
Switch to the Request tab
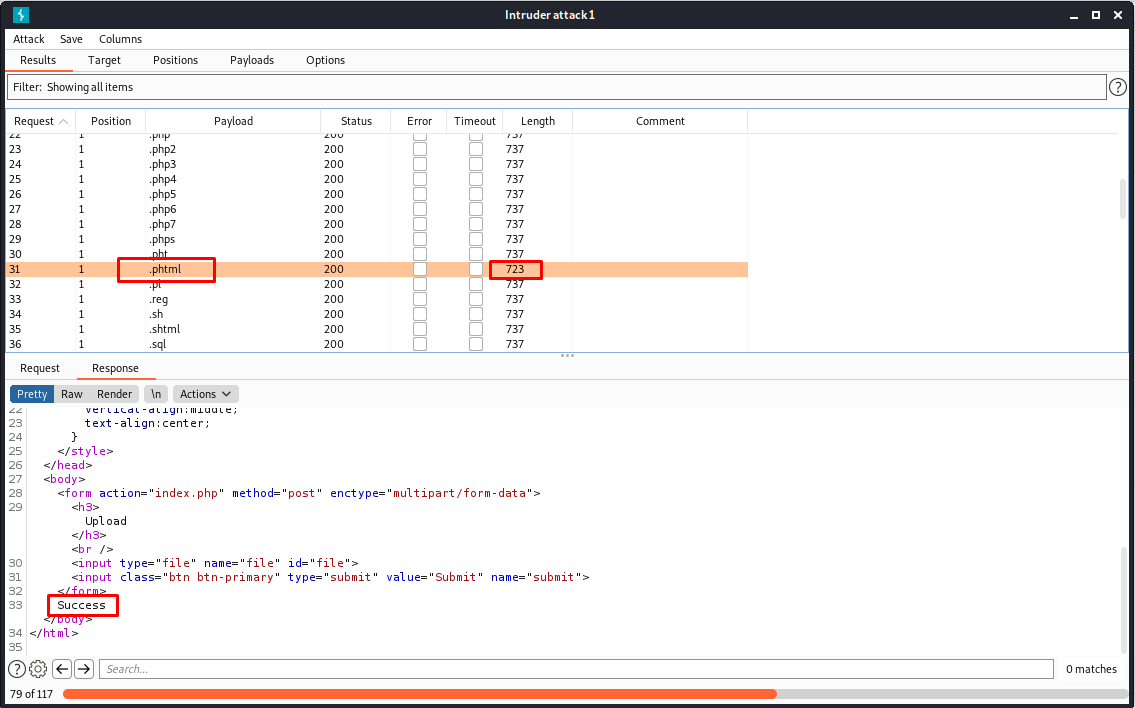tap(40, 368)
